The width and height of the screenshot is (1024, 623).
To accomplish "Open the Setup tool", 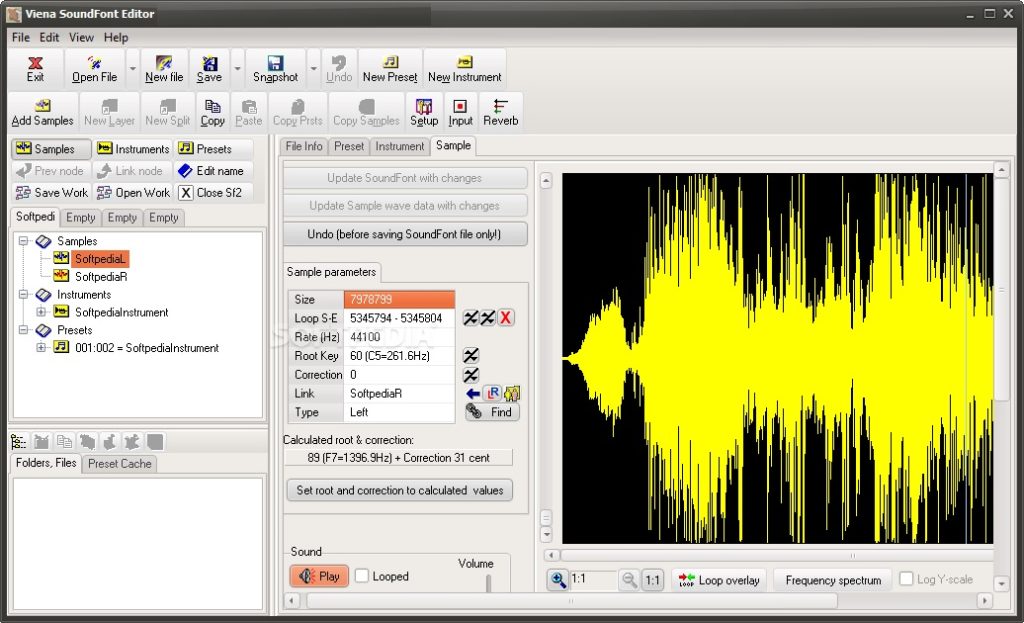I will click(424, 112).
